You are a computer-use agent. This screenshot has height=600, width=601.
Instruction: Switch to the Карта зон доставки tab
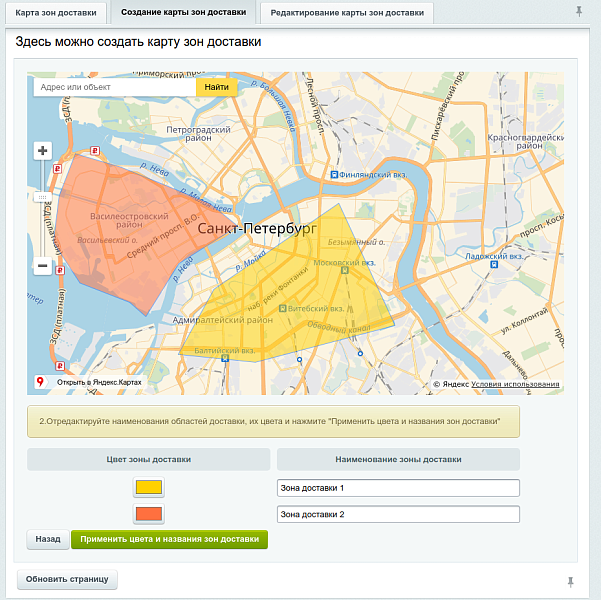[x=56, y=13]
